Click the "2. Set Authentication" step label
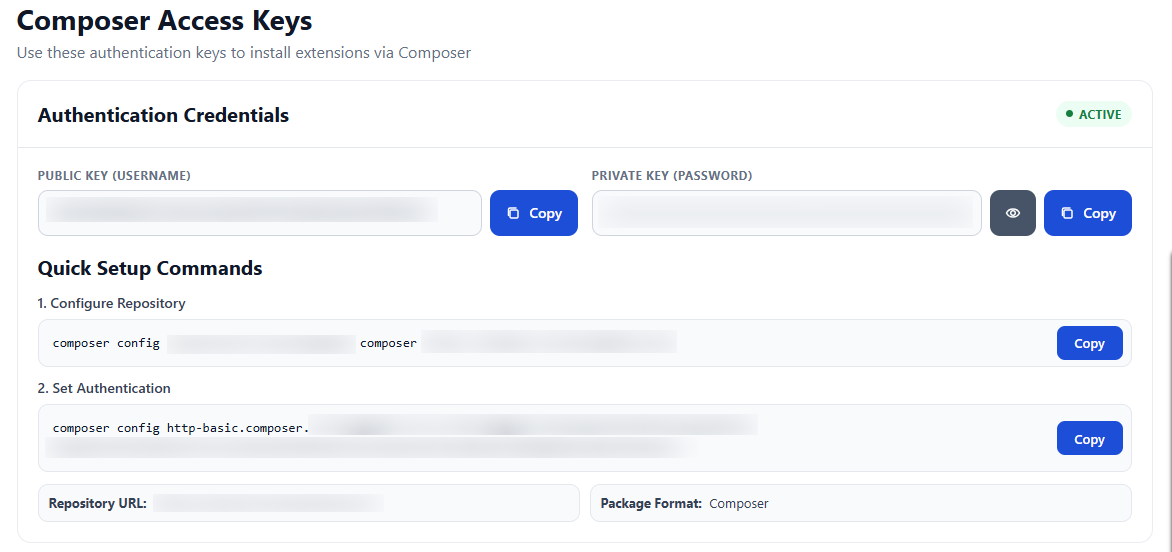 (104, 388)
